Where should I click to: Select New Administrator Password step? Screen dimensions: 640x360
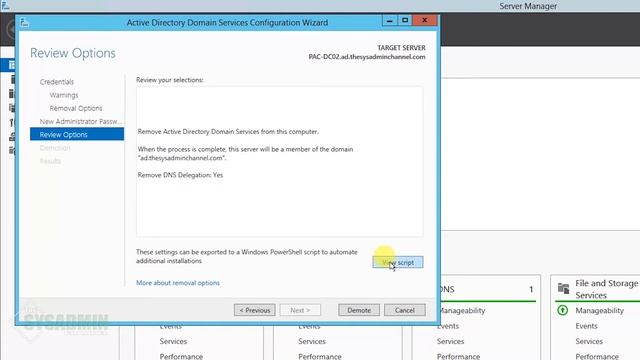click(80, 121)
